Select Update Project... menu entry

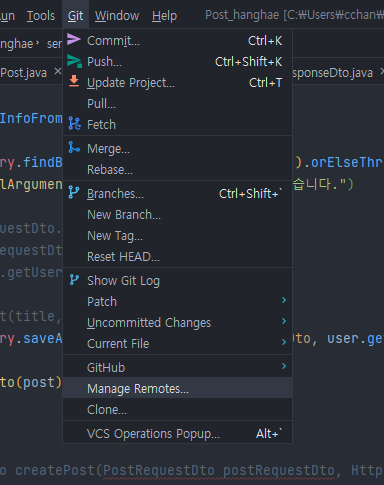178,83
